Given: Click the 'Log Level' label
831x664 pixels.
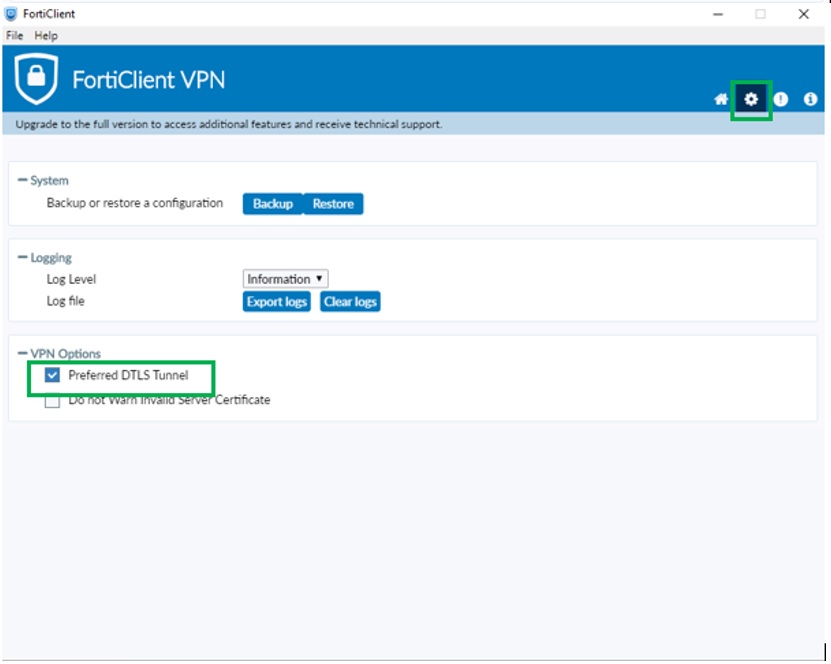Looking at the screenshot, I should point(72,279).
